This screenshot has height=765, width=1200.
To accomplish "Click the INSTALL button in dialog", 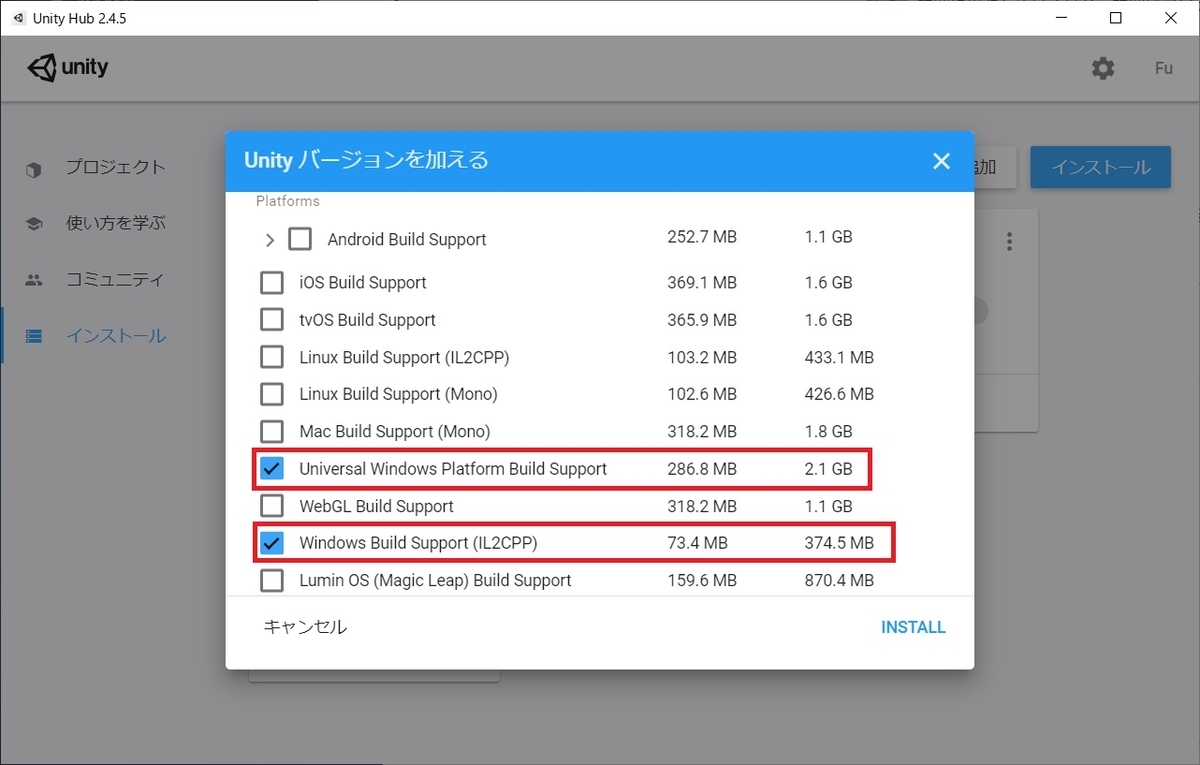I will click(913, 627).
